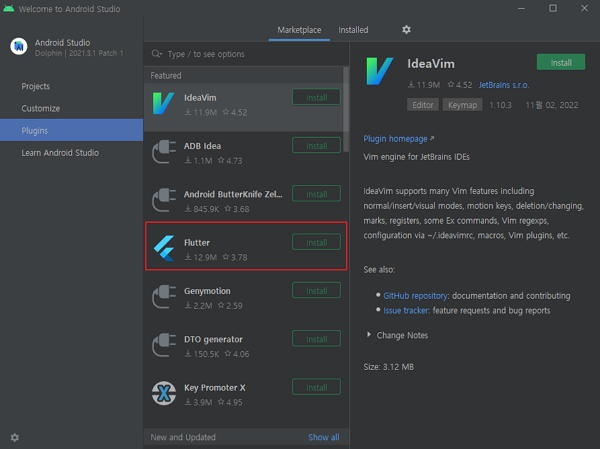Open Projects in the sidebar
Image resolution: width=600 pixels, height=449 pixels.
[x=72, y=86]
